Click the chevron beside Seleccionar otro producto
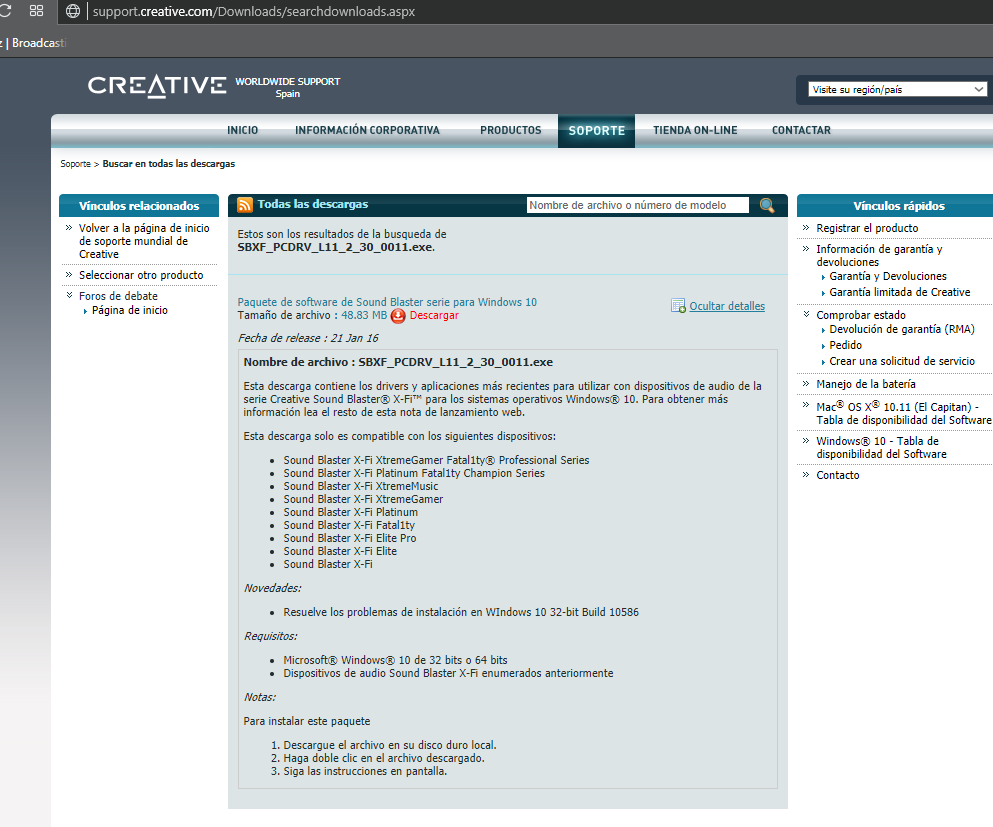Image resolution: width=993 pixels, height=827 pixels. (69, 274)
